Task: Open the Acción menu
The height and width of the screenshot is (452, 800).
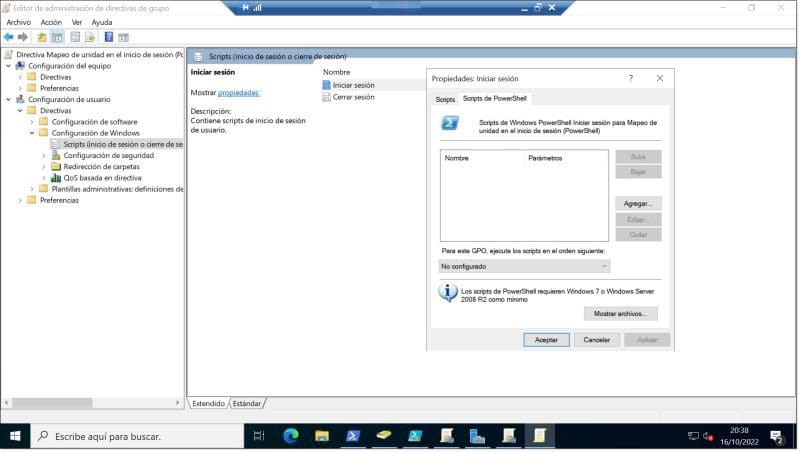Action: click(51, 22)
